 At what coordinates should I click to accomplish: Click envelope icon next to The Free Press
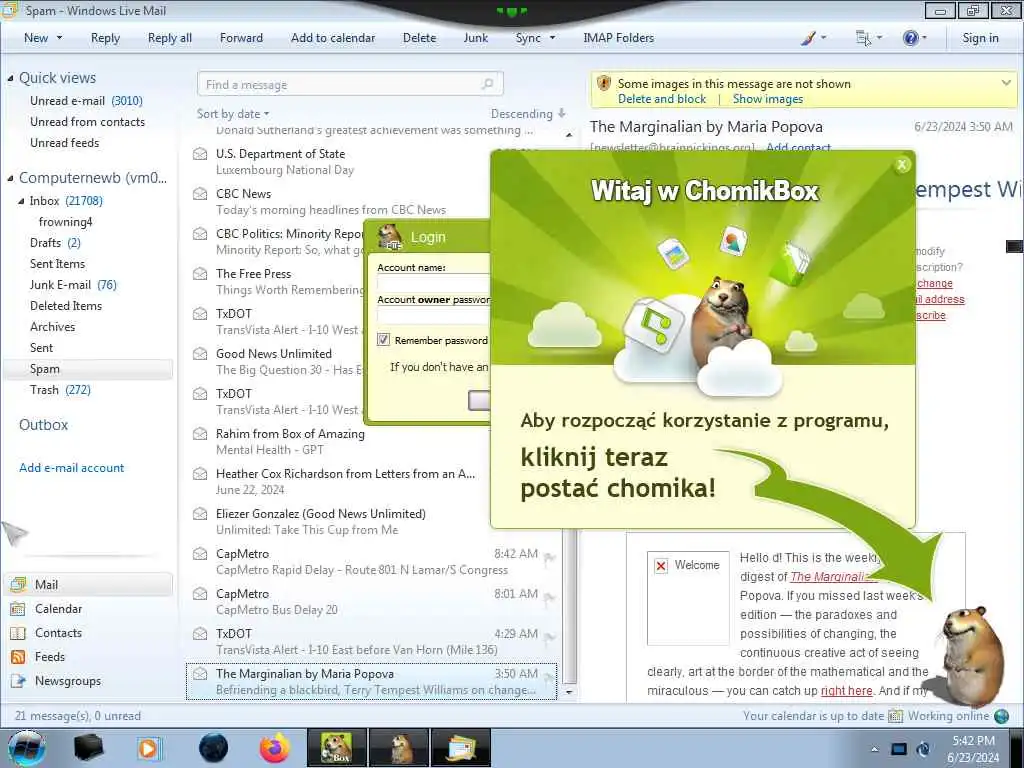pos(200,274)
